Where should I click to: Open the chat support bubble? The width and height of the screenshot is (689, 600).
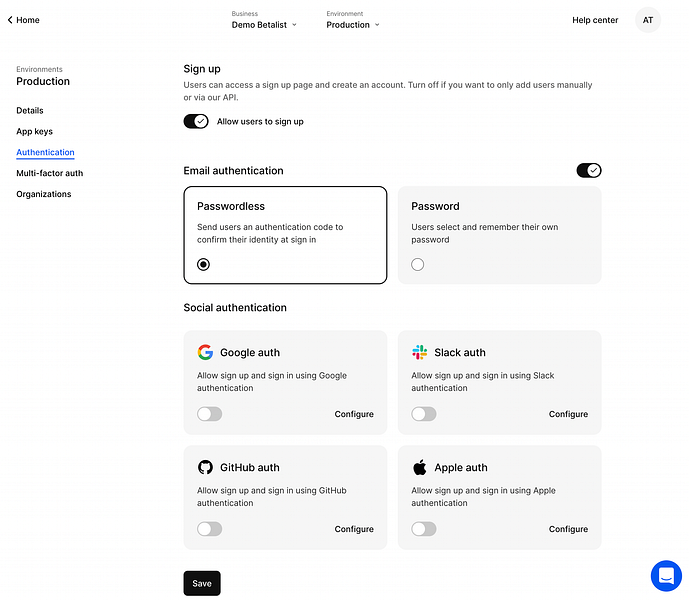[666, 575]
